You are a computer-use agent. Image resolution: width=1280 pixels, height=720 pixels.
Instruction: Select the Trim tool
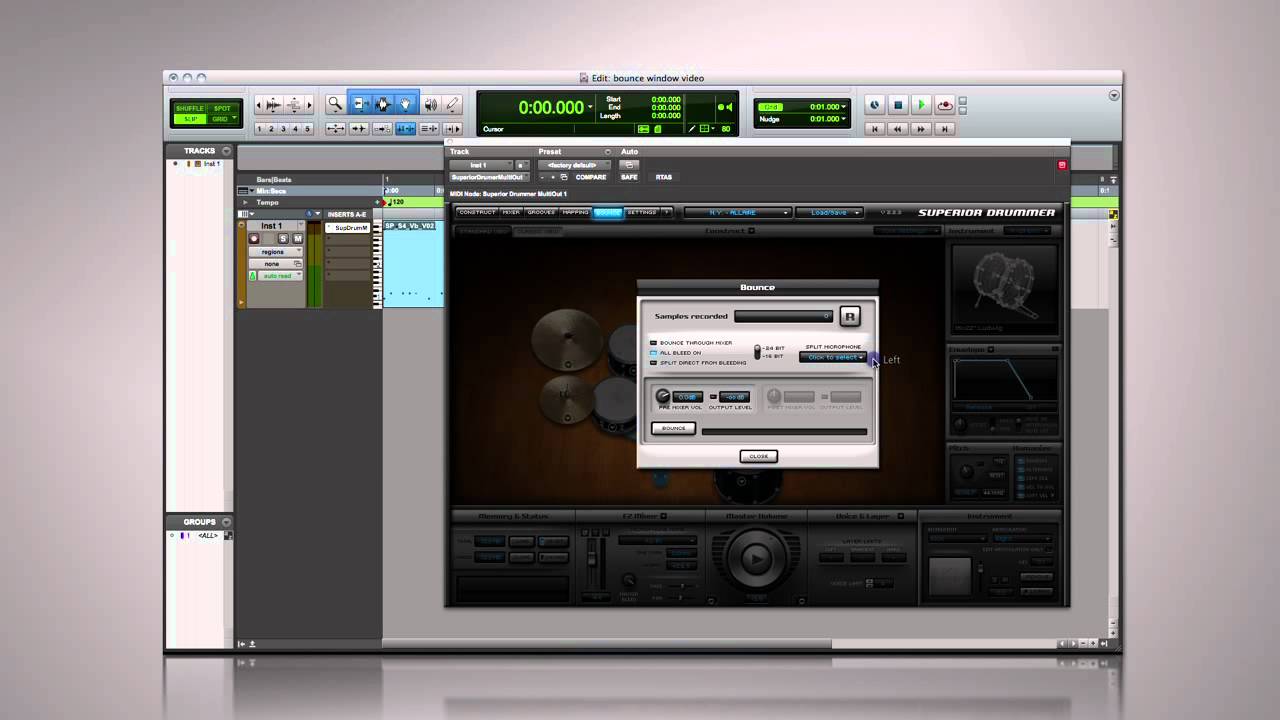tap(362, 104)
